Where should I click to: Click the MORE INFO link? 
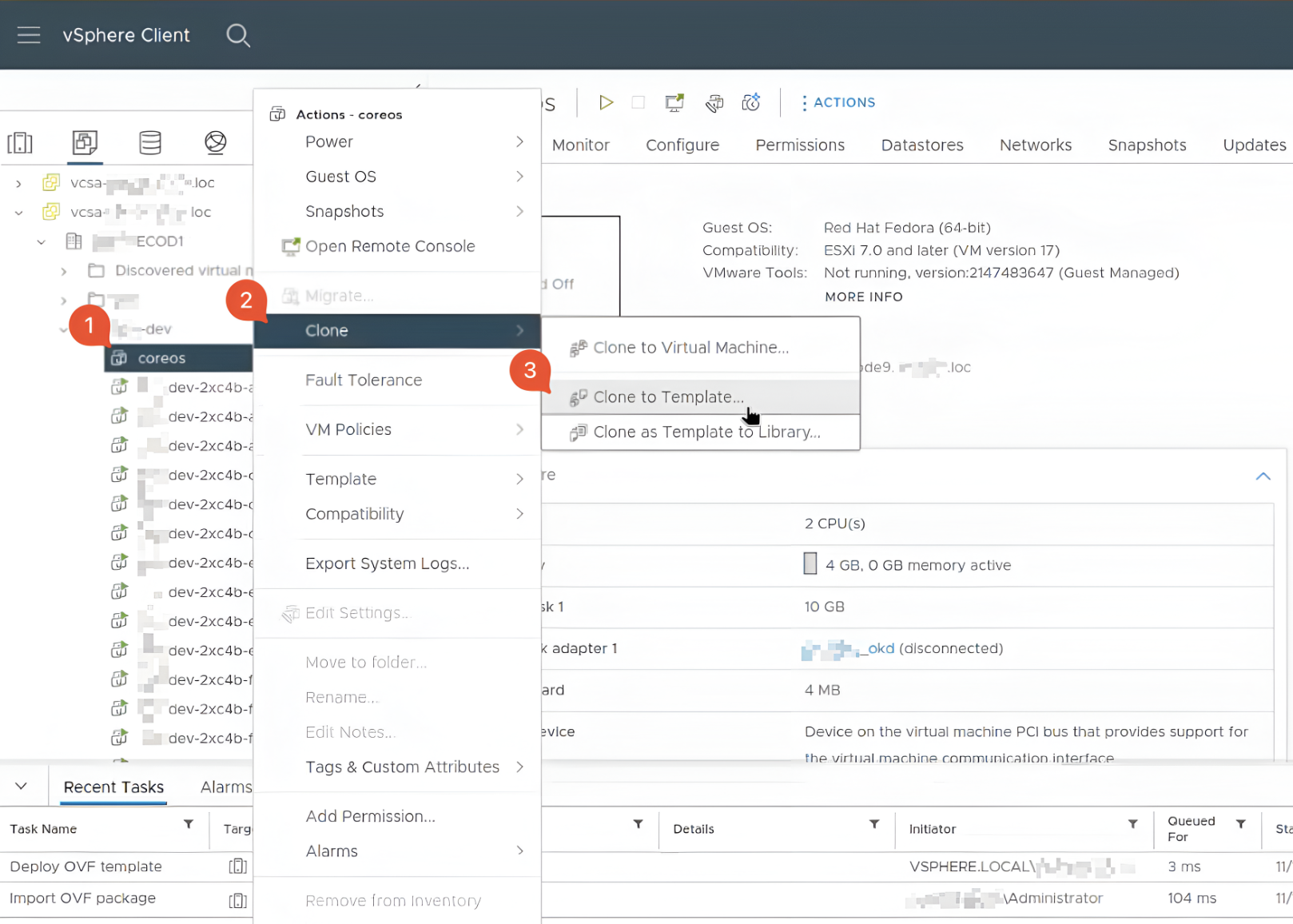coord(864,297)
